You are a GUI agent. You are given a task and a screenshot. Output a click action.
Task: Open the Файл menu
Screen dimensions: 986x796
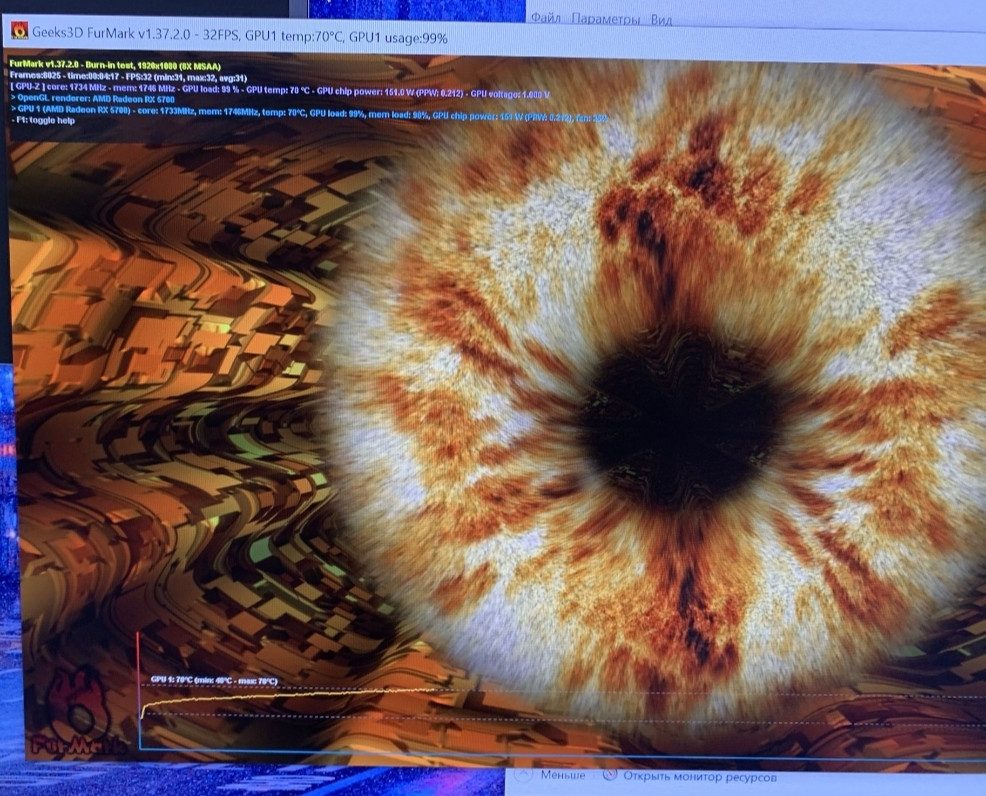pyautogui.click(x=545, y=20)
